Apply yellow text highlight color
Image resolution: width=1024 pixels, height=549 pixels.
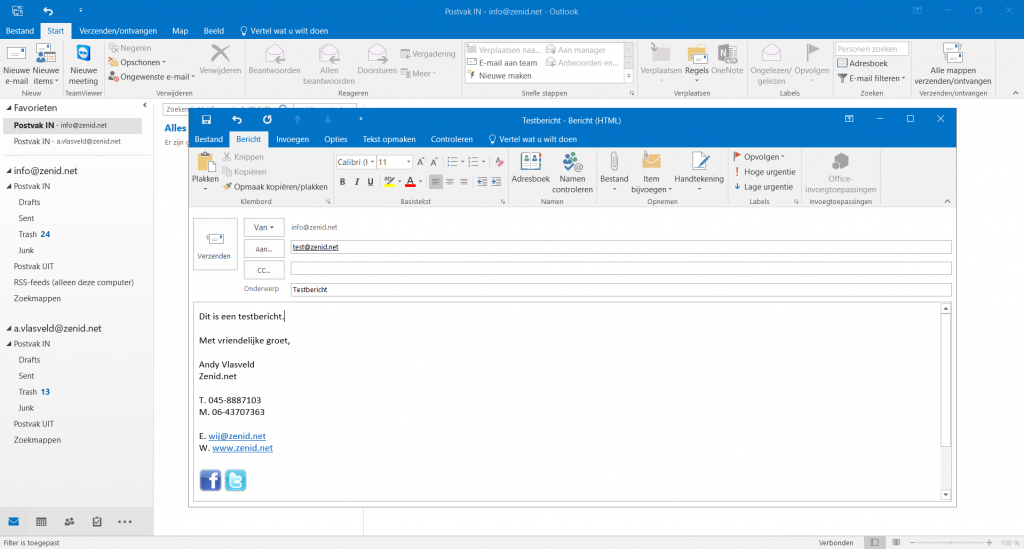389,181
